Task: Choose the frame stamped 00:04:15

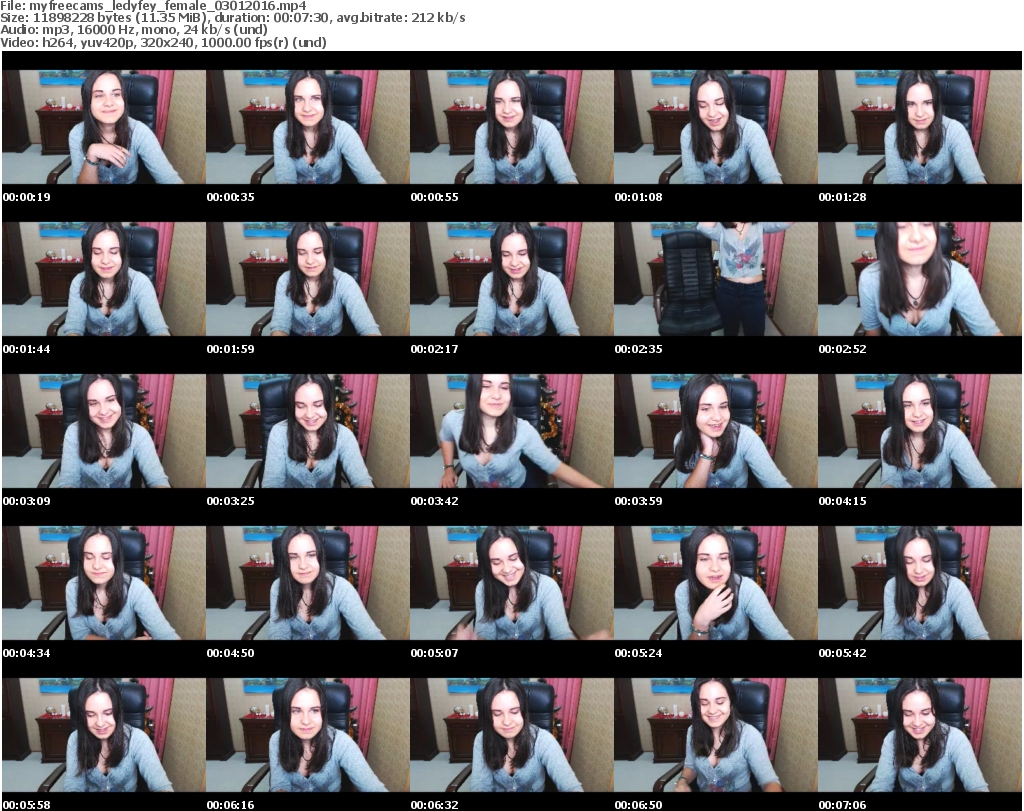Action: pos(920,431)
